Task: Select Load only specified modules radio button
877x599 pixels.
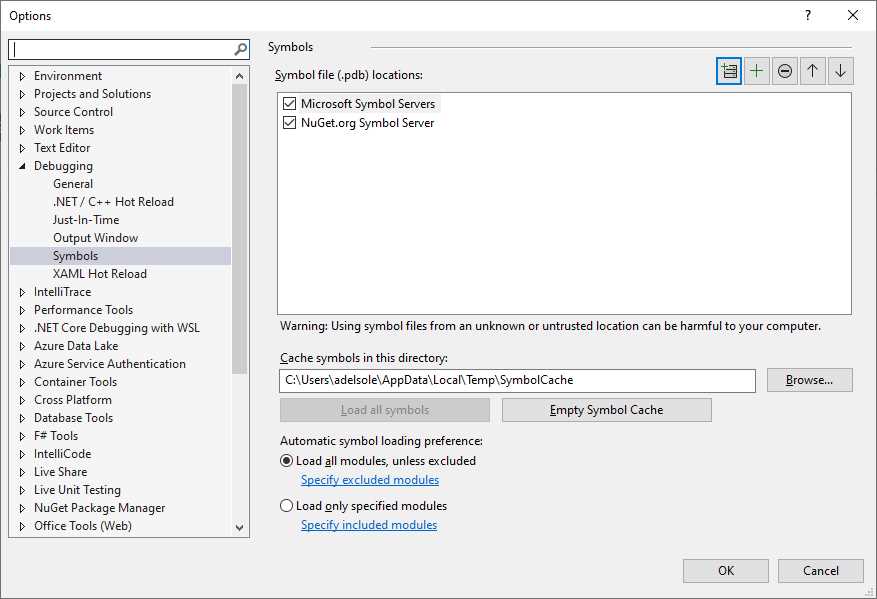Action: tap(285, 505)
